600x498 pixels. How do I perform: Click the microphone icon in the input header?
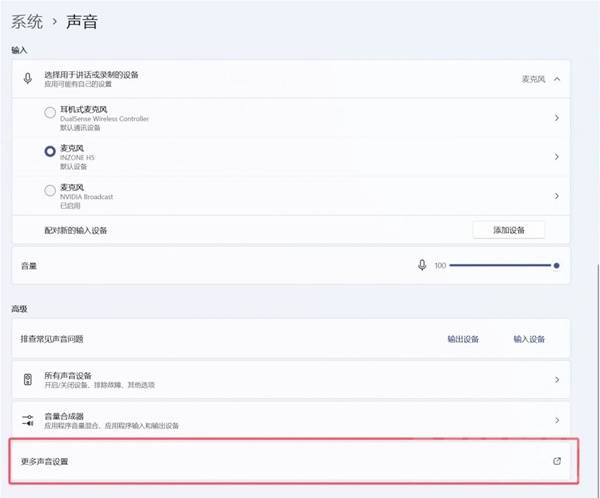(27, 78)
